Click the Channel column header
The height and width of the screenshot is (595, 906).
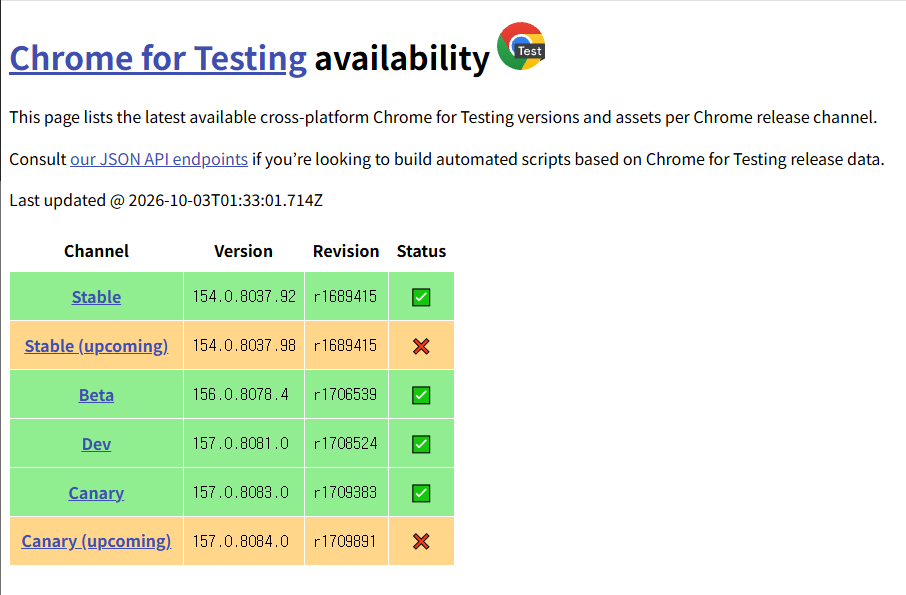[96, 251]
